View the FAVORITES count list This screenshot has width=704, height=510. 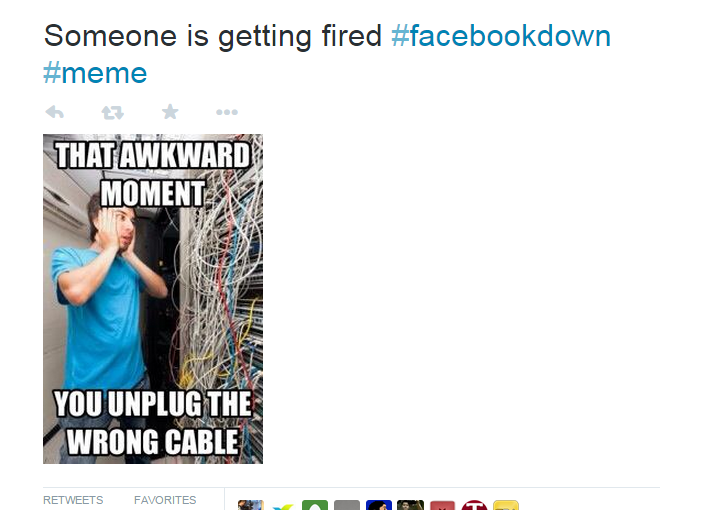[x=165, y=500]
